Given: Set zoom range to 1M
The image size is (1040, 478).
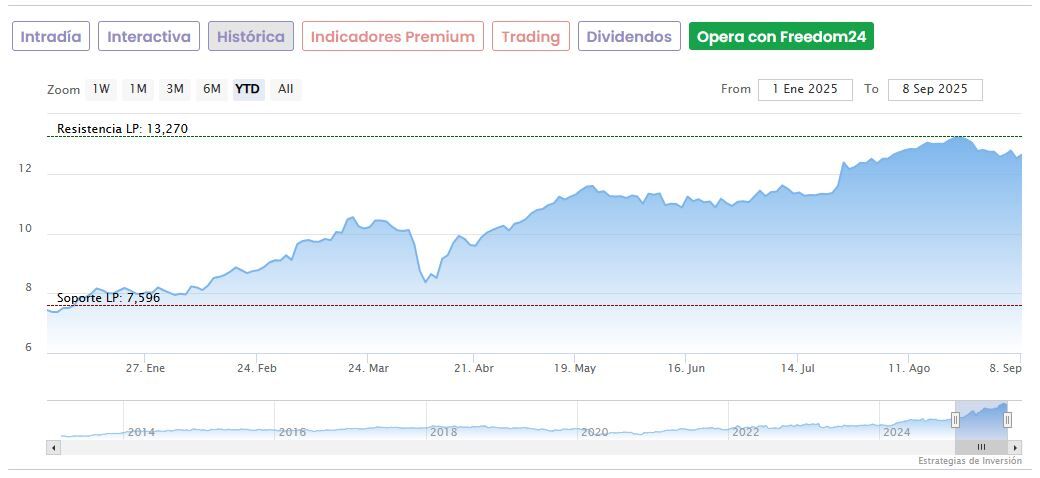Looking at the screenshot, I should [x=138, y=89].
